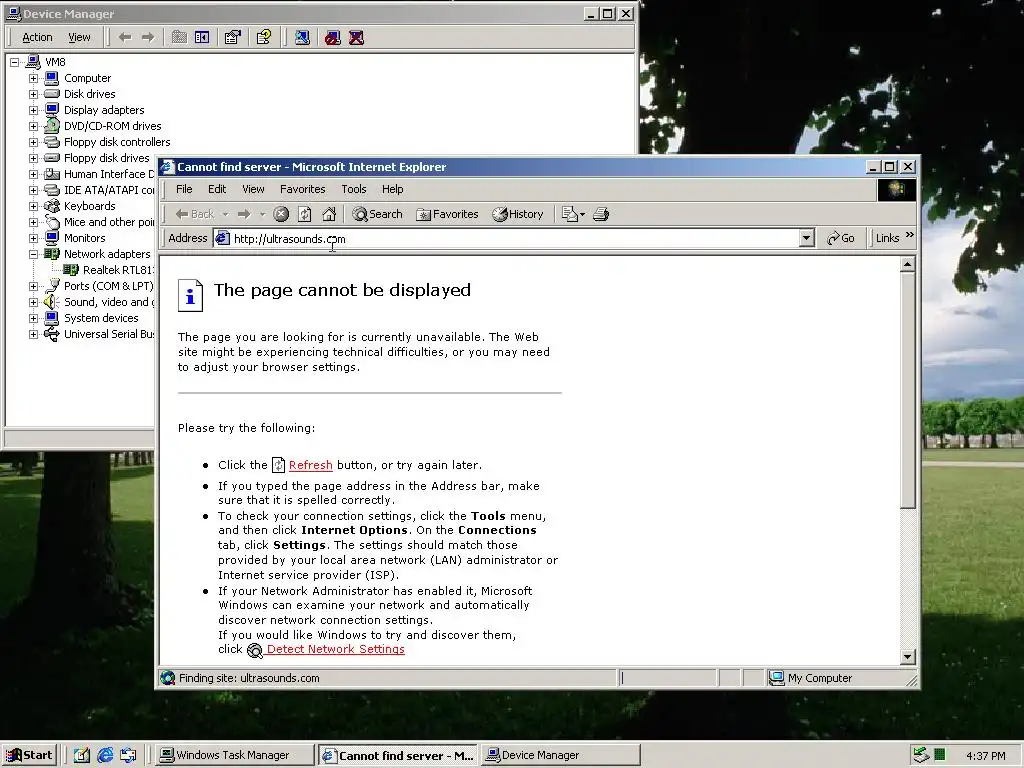Open the Help menu in Internet Explorer
The image size is (1024, 768).
pyautogui.click(x=392, y=189)
